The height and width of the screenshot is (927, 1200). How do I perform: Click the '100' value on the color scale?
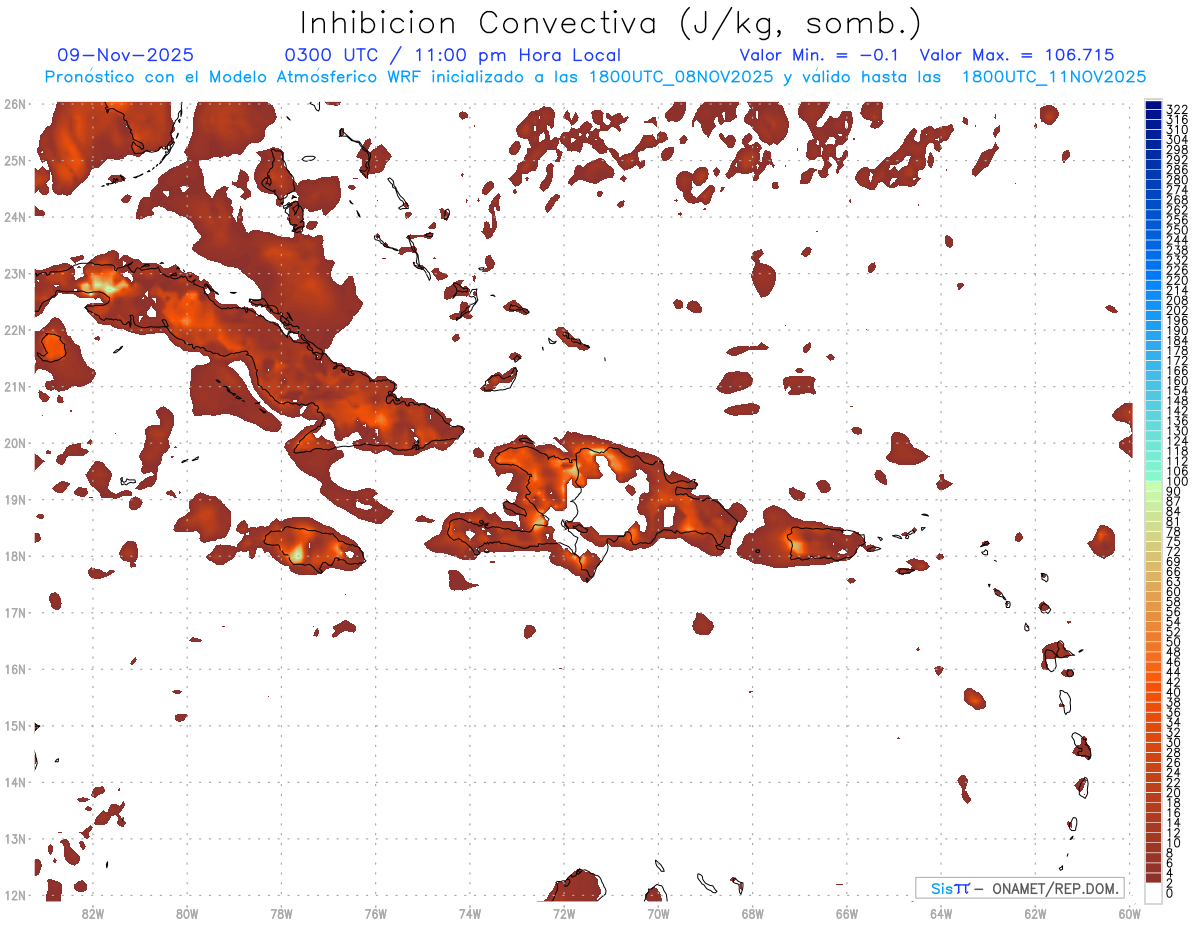click(1177, 482)
